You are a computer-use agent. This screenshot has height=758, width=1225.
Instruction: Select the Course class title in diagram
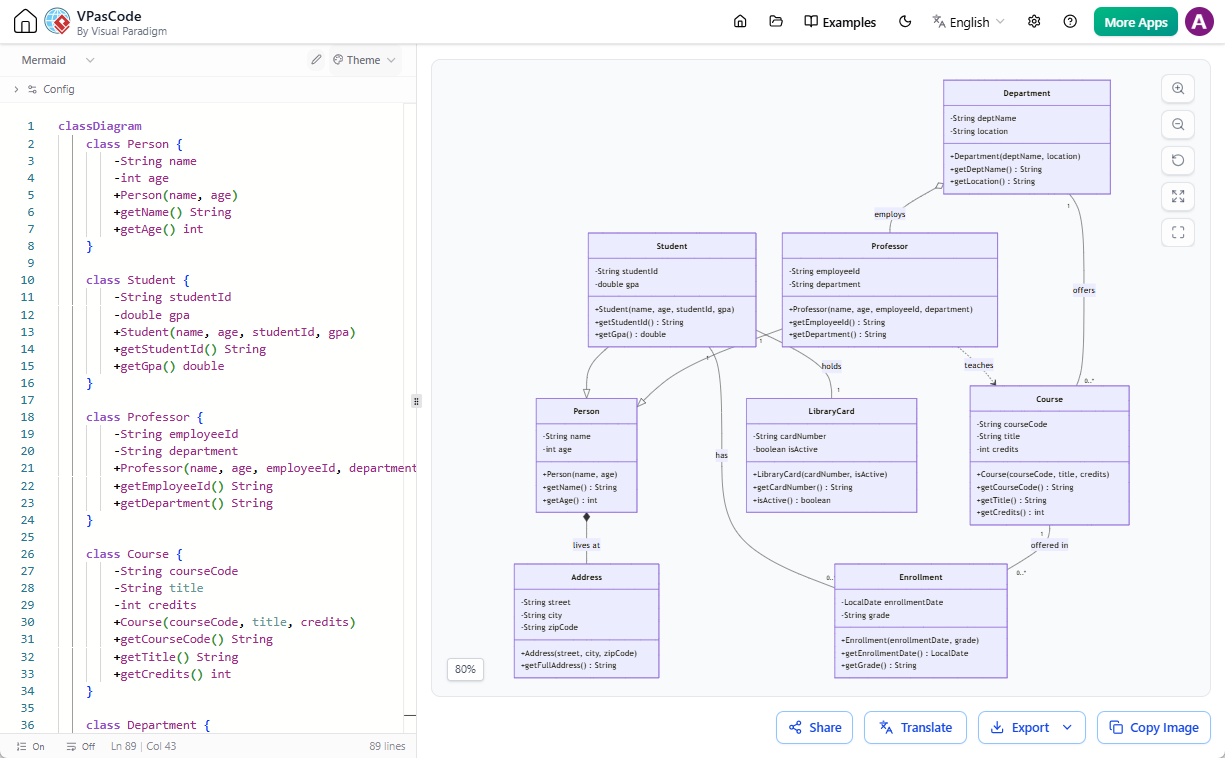click(1049, 399)
